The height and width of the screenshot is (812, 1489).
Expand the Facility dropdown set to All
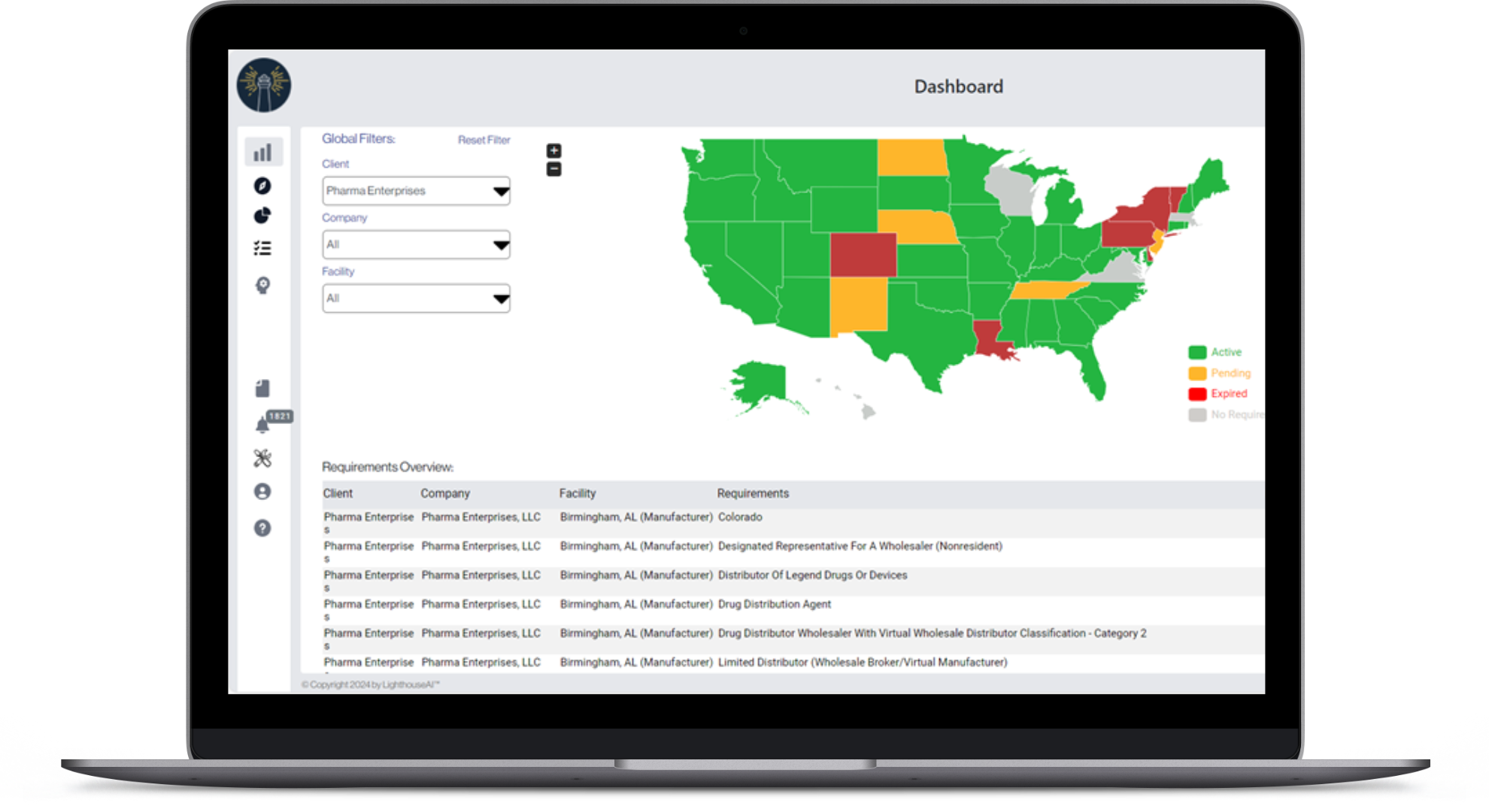click(416, 298)
